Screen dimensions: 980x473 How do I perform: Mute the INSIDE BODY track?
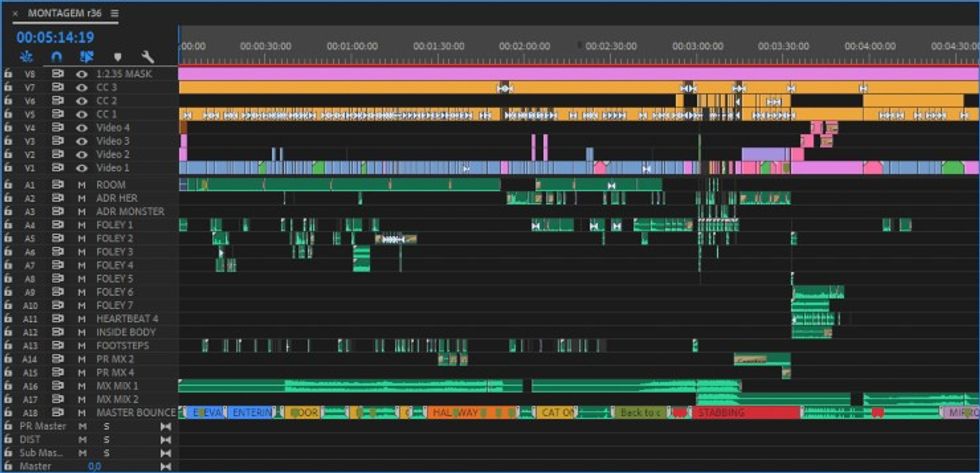coord(81,332)
